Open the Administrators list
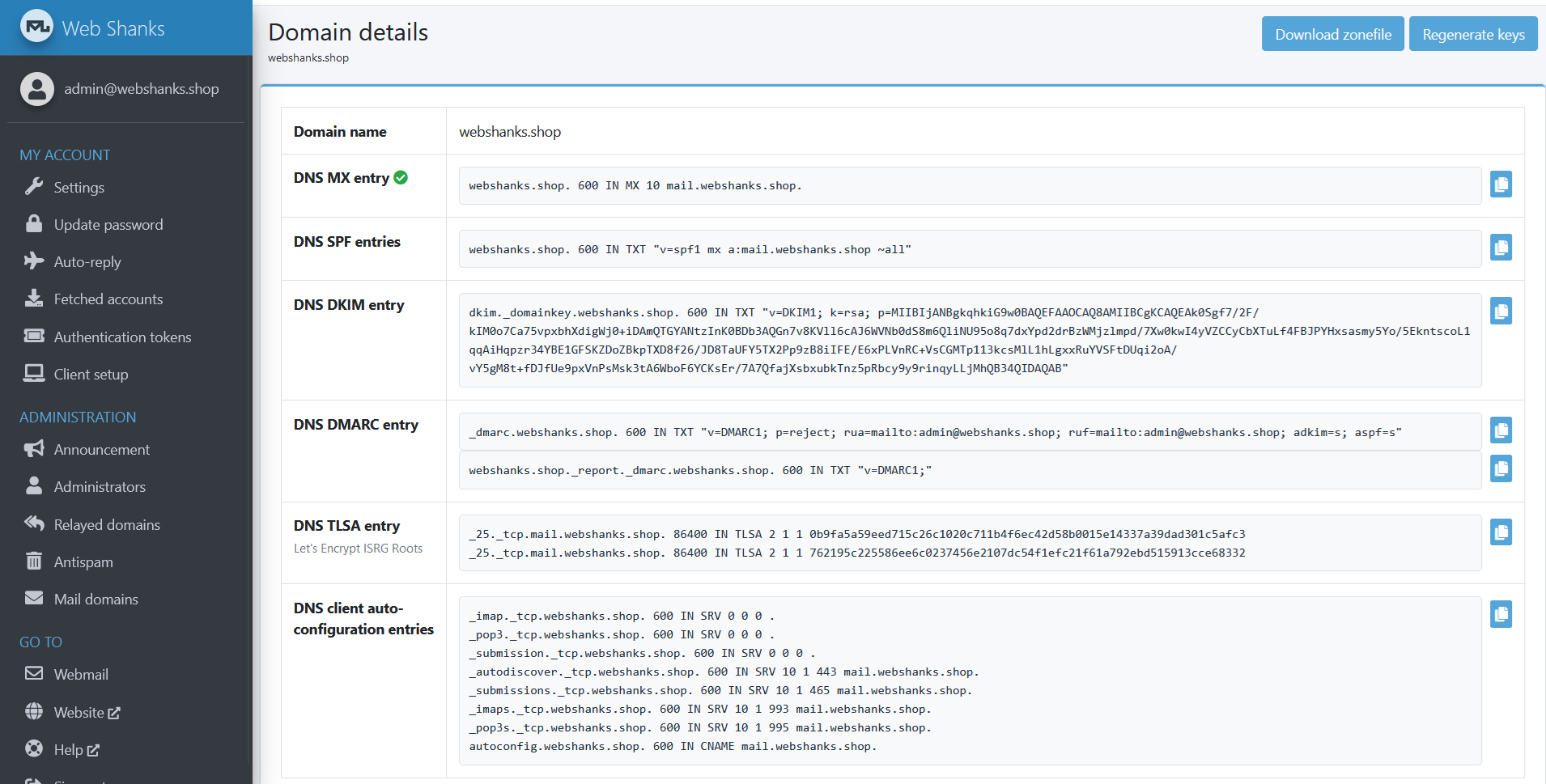The width and height of the screenshot is (1546, 784). pos(100,487)
